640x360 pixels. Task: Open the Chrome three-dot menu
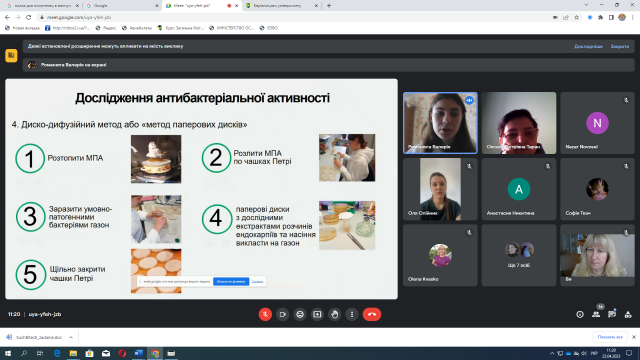(x=633, y=18)
